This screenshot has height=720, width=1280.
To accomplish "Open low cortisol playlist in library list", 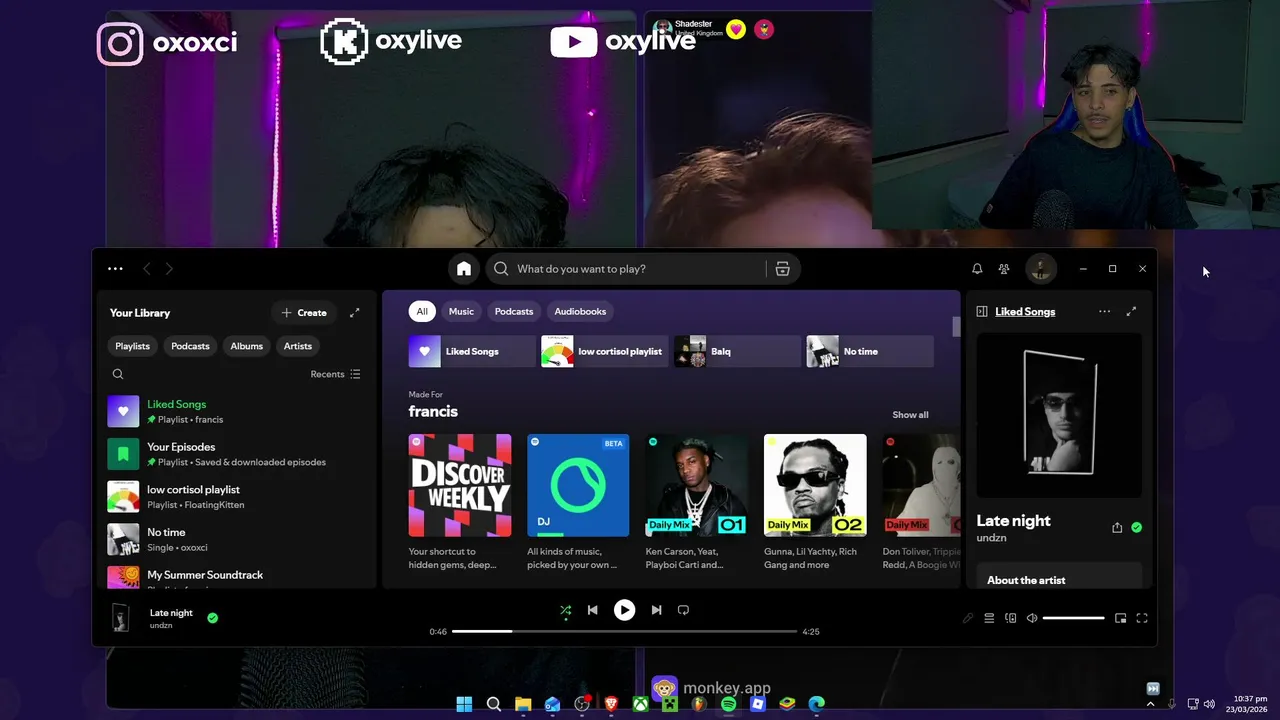I will 237,497.
